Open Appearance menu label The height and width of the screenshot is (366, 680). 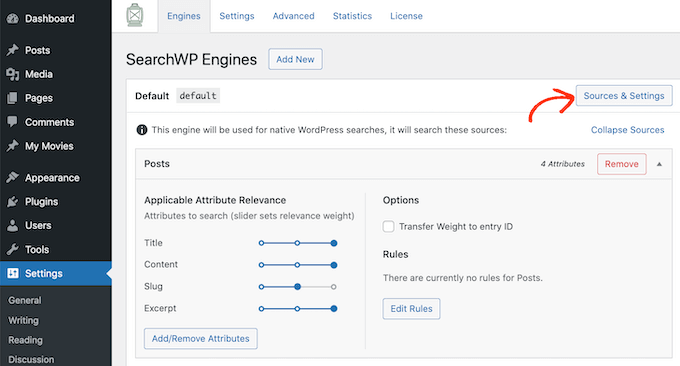pyautogui.click(x=52, y=178)
